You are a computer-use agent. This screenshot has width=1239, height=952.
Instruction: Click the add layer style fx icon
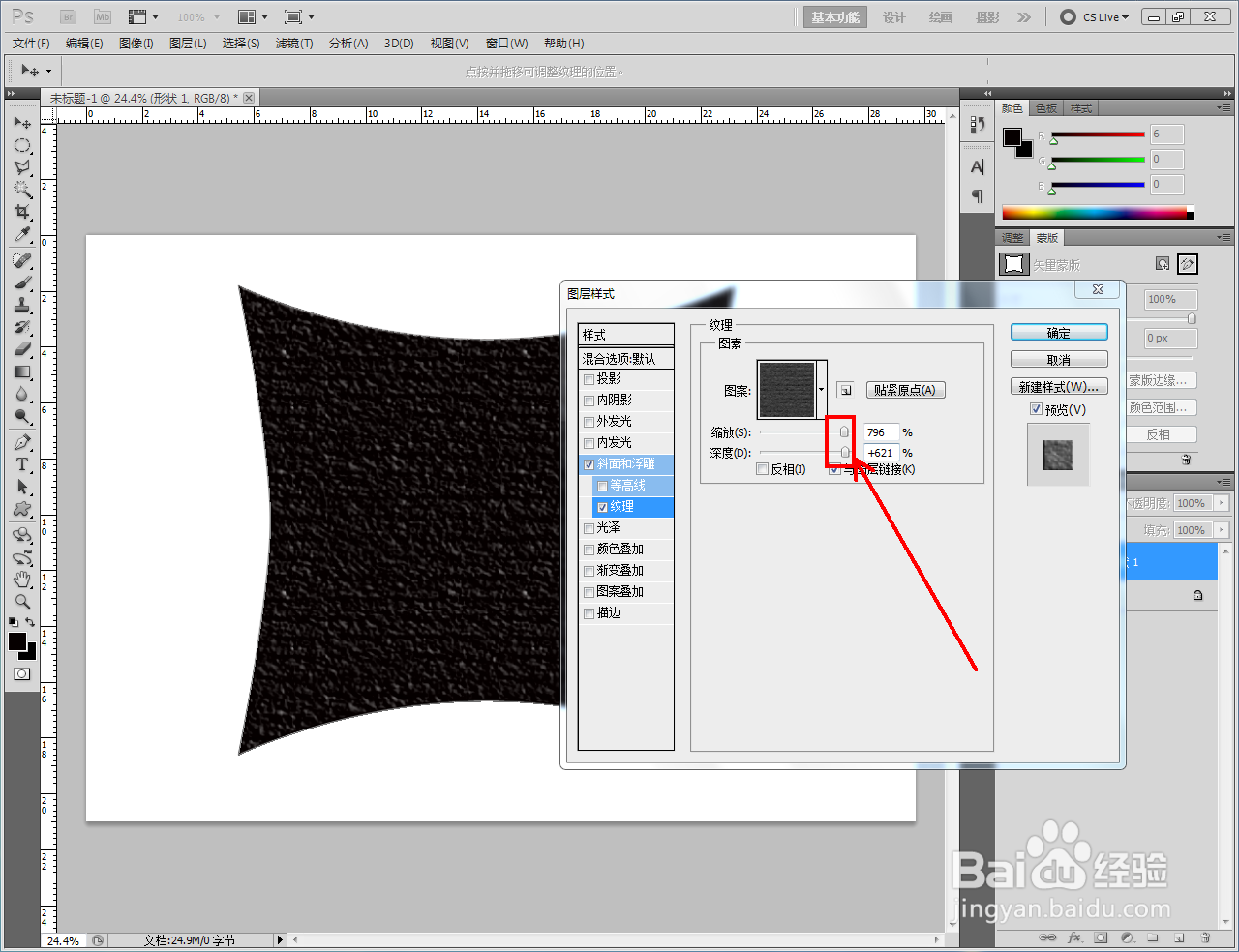(x=1074, y=937)
